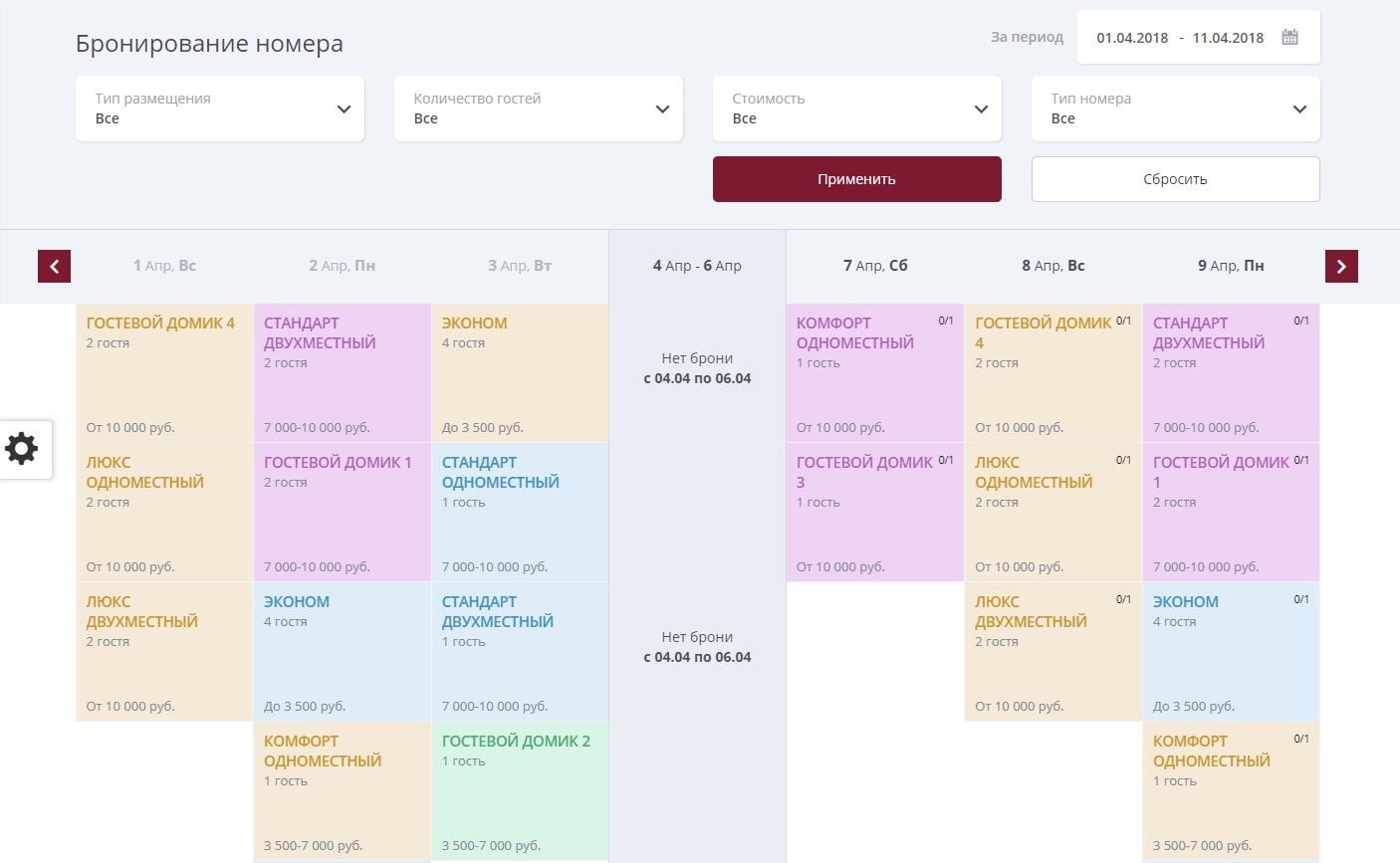This screenshot has width=1400, height=863.
Task: Click the calendar icon in date range
Action: 1289,38
